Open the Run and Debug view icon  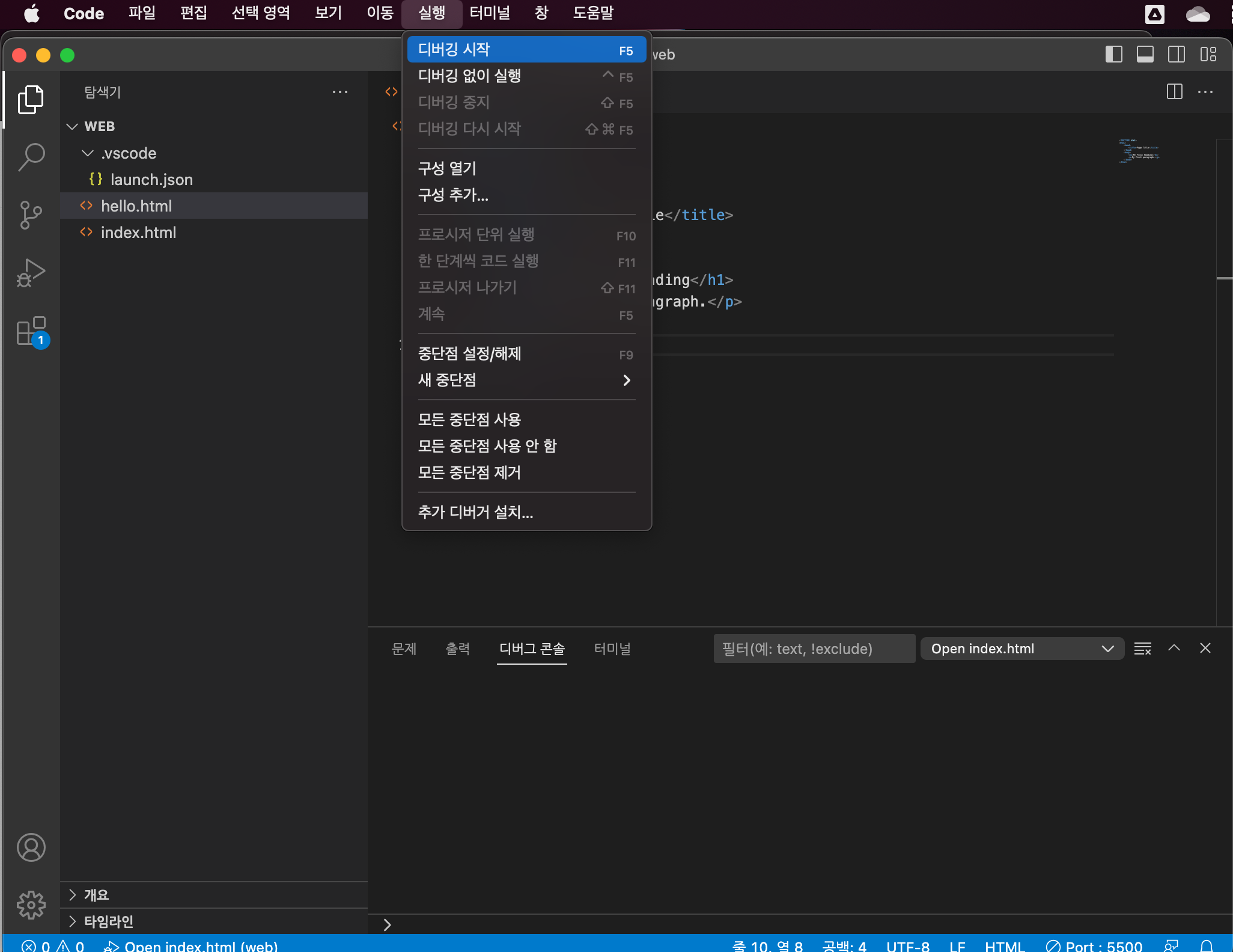pyautogui.click(x=31, y=273)
